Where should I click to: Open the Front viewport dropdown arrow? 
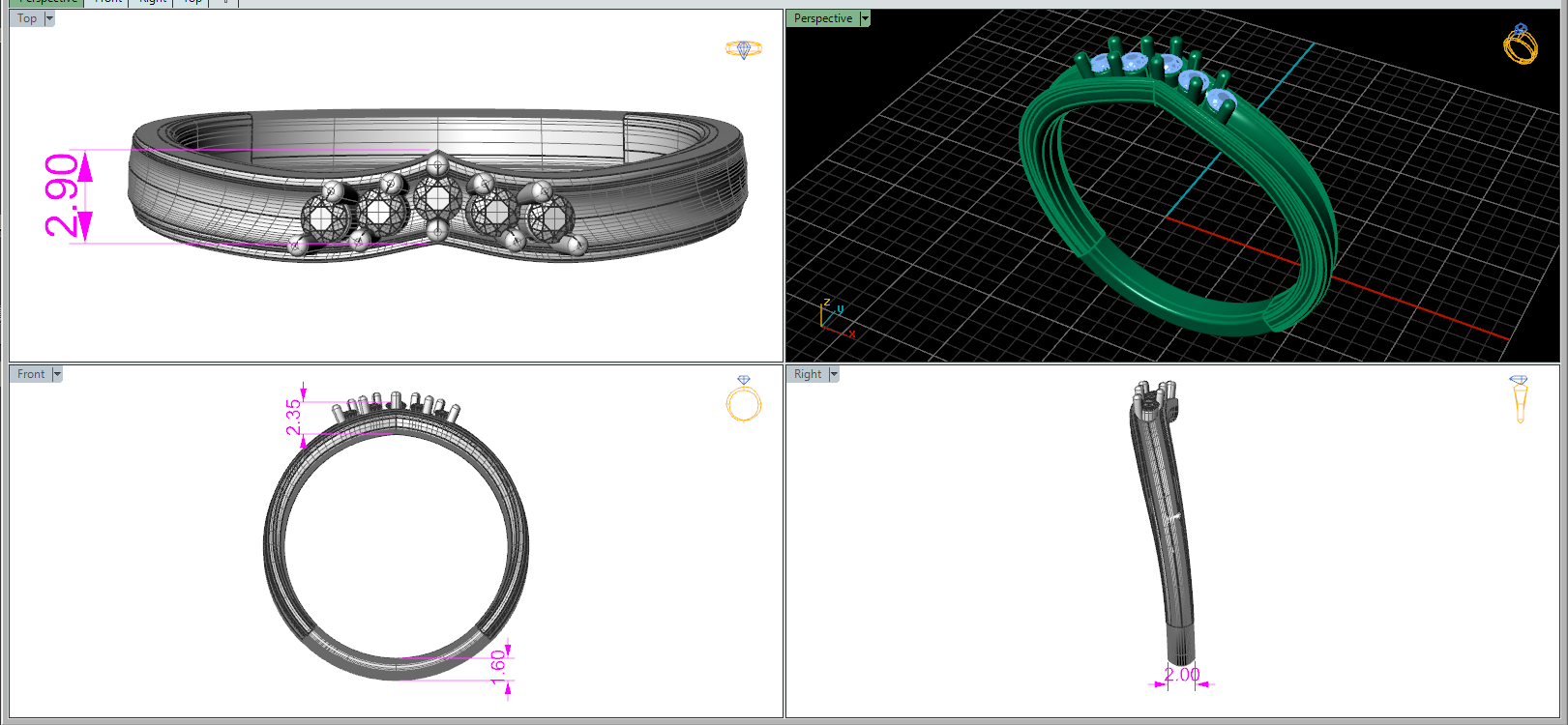(57, 374)
